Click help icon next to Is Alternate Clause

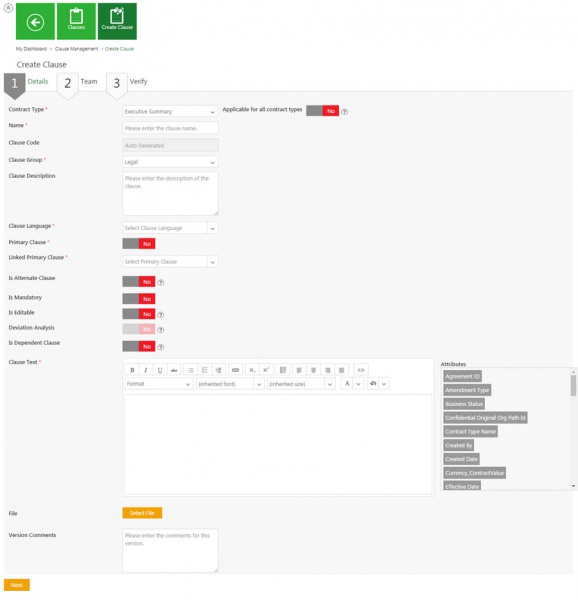[161, 282]
